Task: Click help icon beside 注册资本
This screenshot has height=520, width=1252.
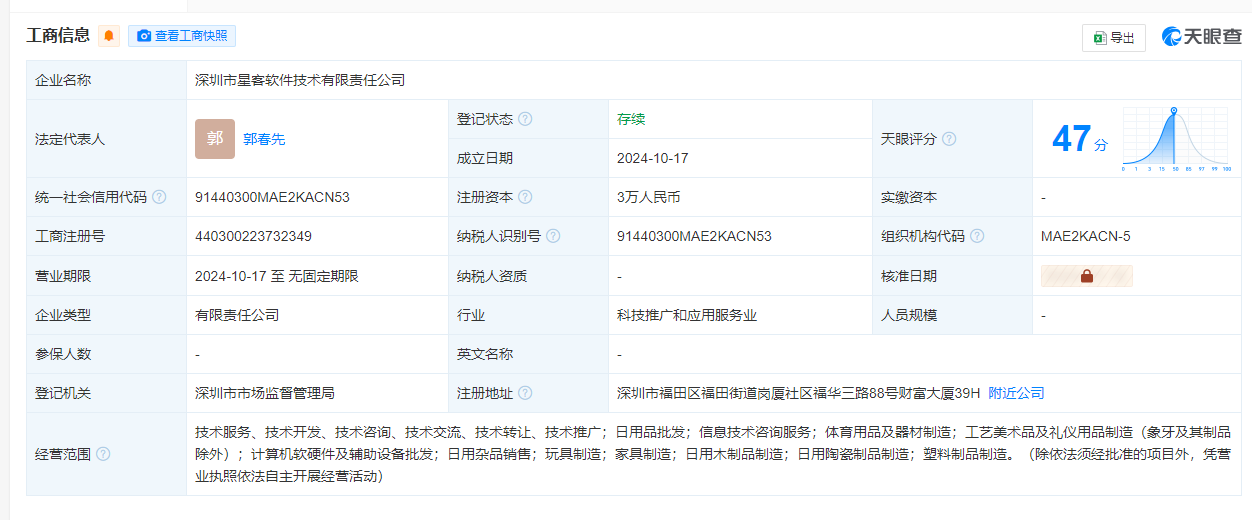Action: [x=525, y=197]
